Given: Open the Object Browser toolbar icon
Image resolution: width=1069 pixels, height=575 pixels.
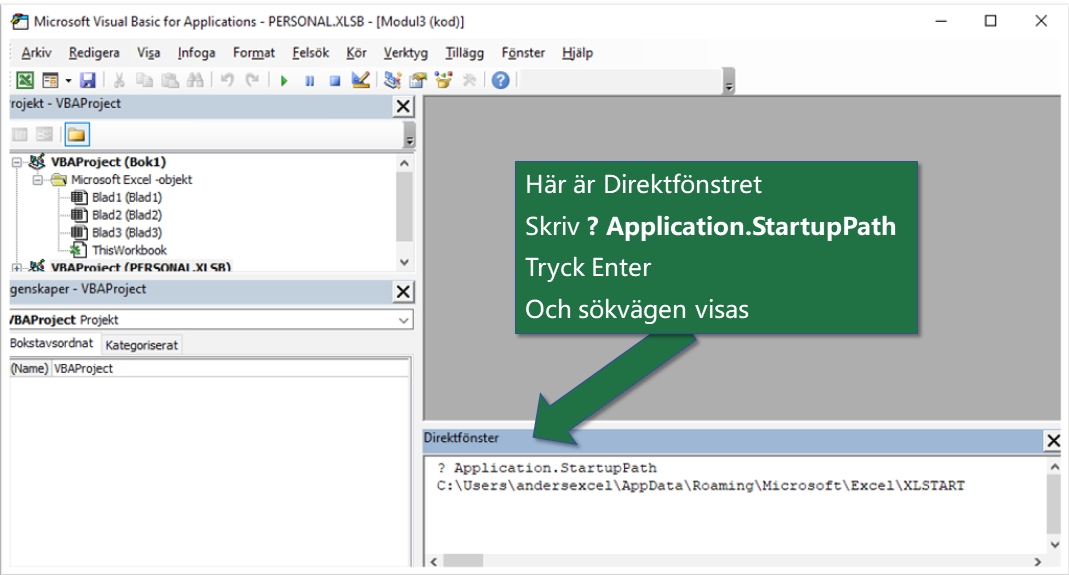Looking at the screenshot, I should (x=443, y=80).
